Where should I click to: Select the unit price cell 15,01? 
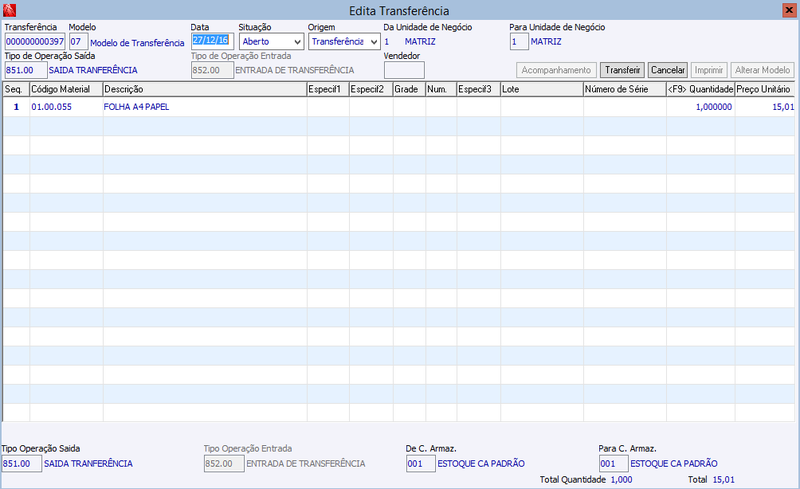(765, 107)
